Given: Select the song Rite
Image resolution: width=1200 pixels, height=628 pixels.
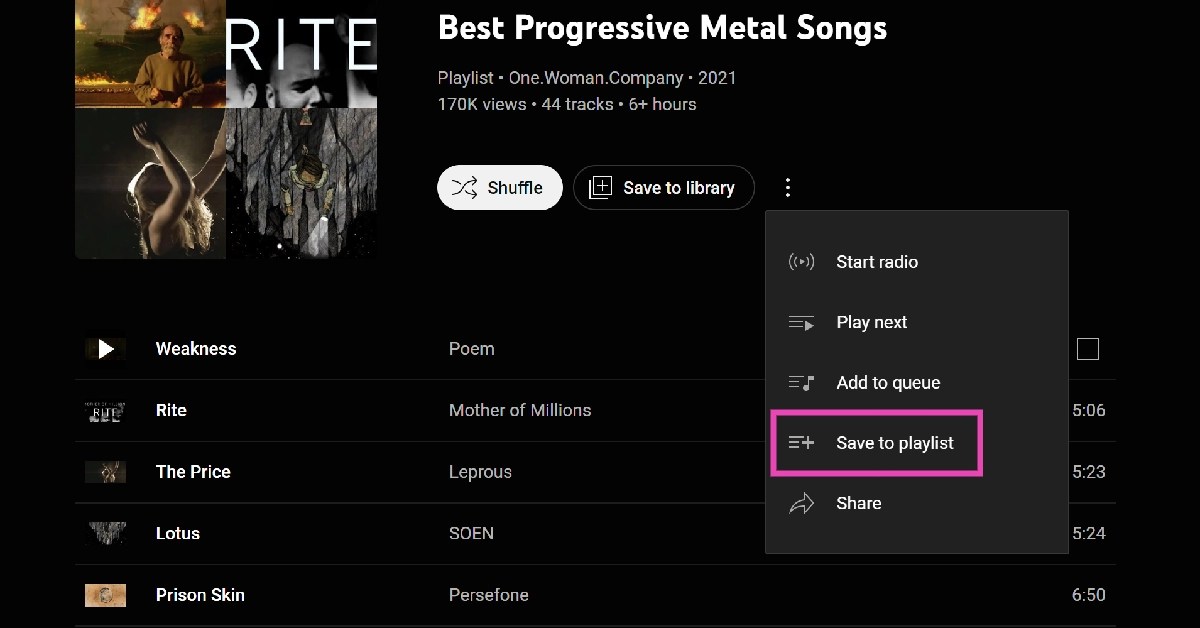Looking at the screenshot, I should [x=171, y=410].
